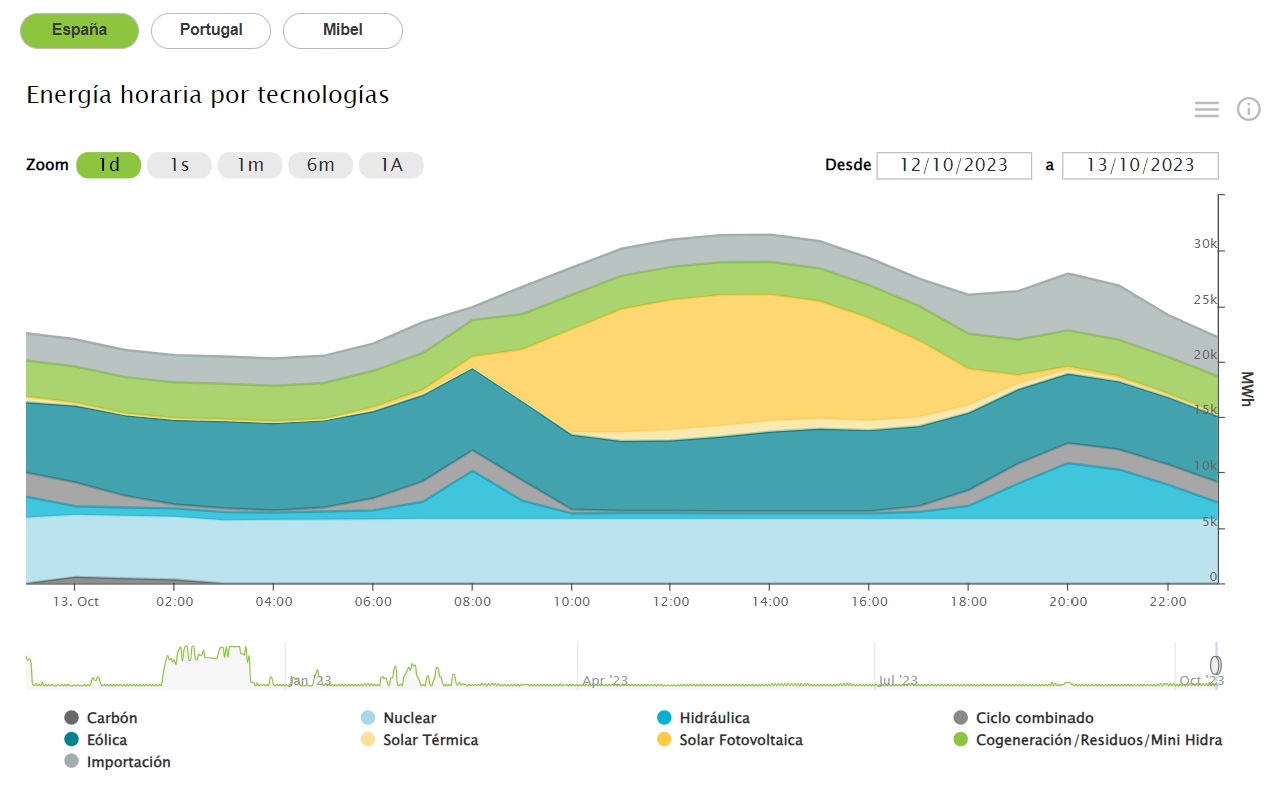Switch to the Mibel tab

tap(342, 31)
